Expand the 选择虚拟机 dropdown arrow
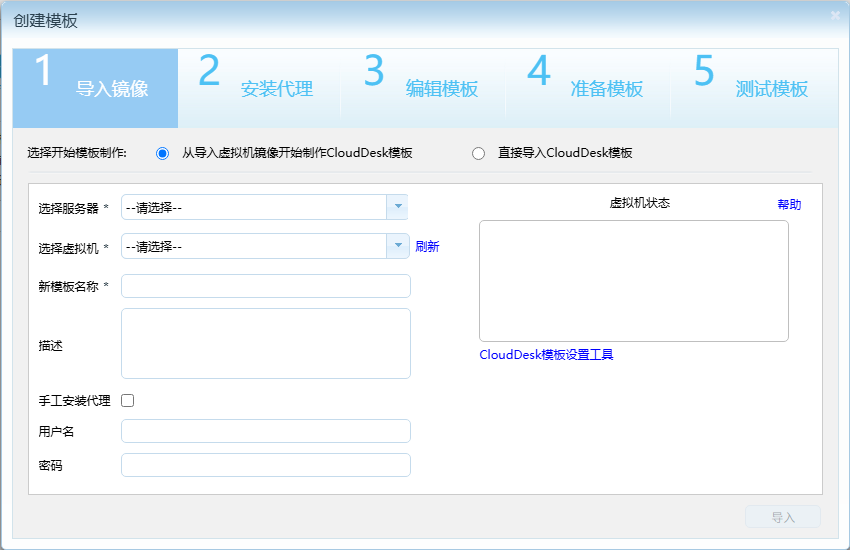Image resolution: width=850 pixels, height=550 pixels. 398,246
